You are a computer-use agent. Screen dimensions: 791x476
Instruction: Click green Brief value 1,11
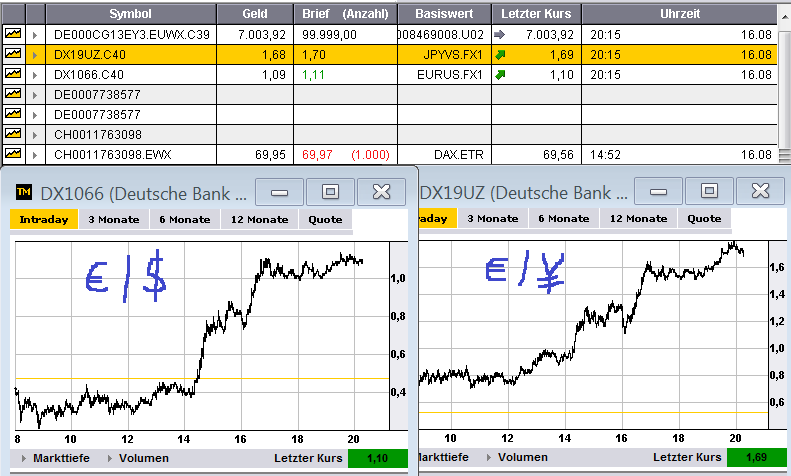(x=313, y=75)
